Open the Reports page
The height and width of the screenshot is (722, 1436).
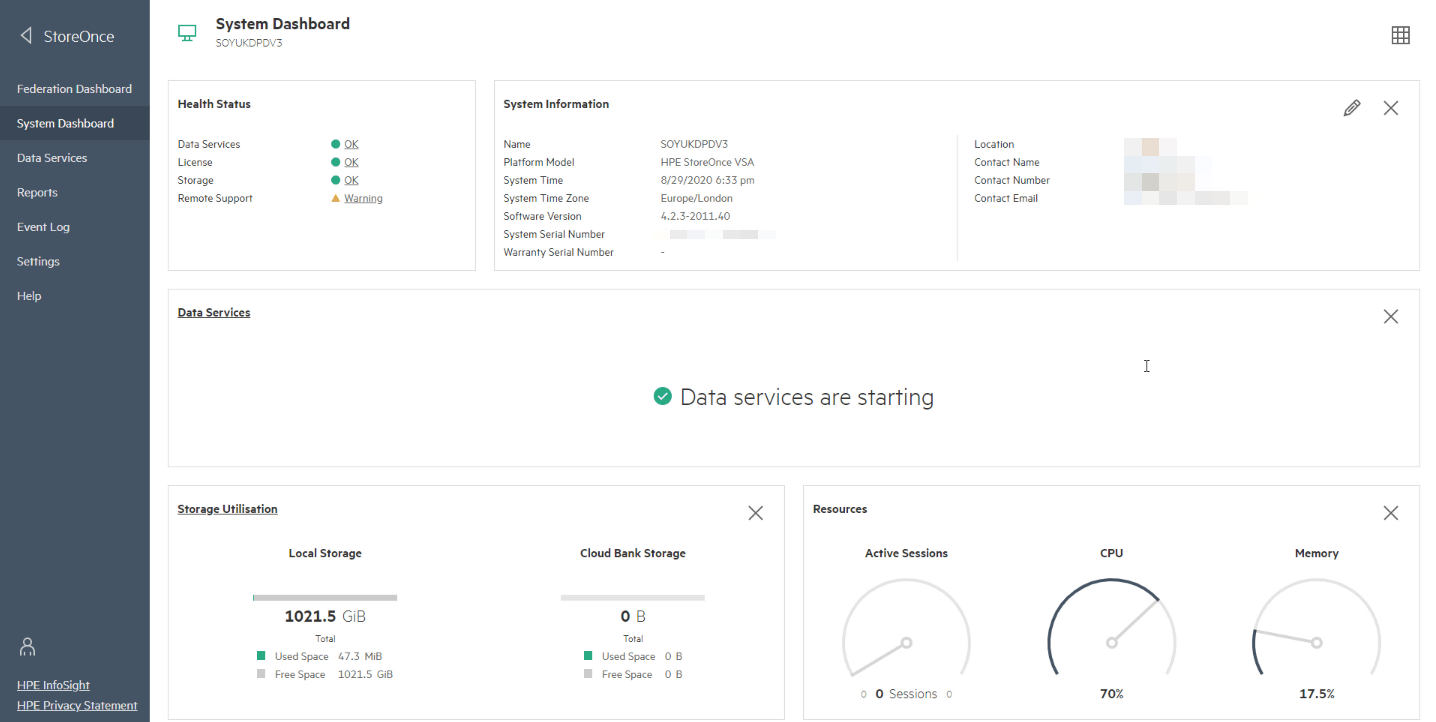[x=37, y=192]
